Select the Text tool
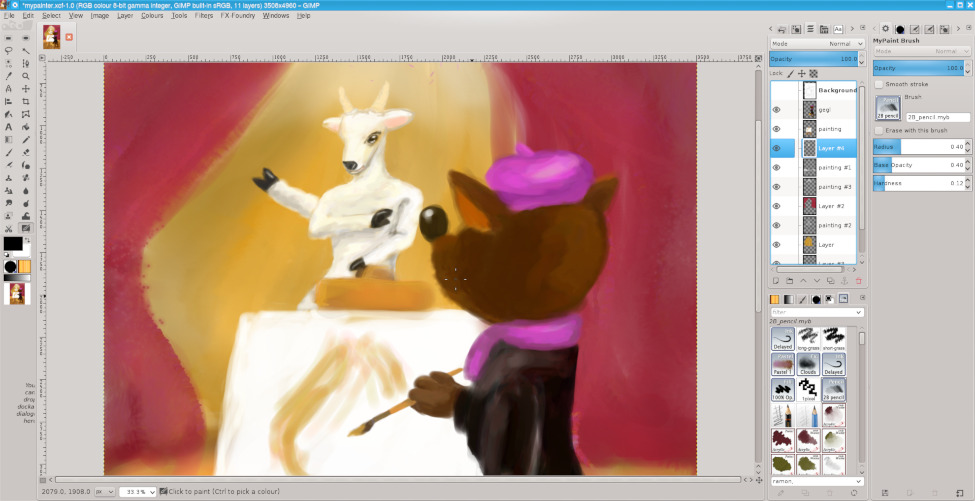 click(x=9, y=127)
